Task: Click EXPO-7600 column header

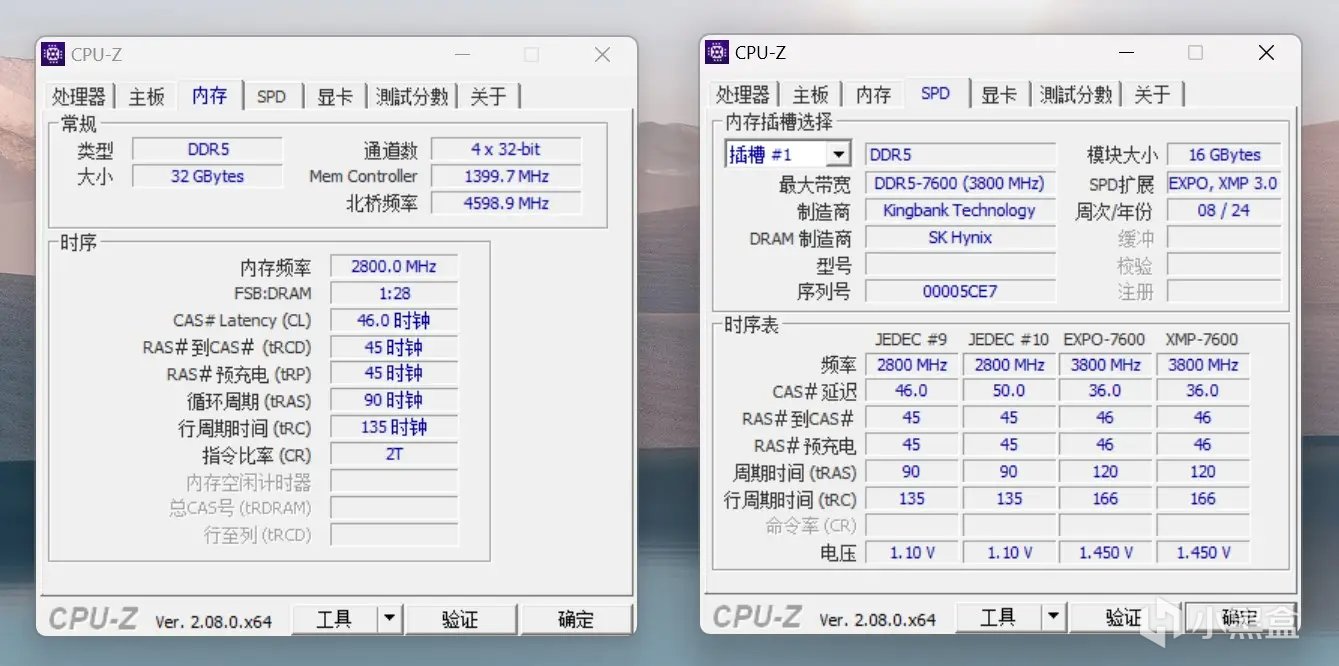Action: (x=1104, y=339)
